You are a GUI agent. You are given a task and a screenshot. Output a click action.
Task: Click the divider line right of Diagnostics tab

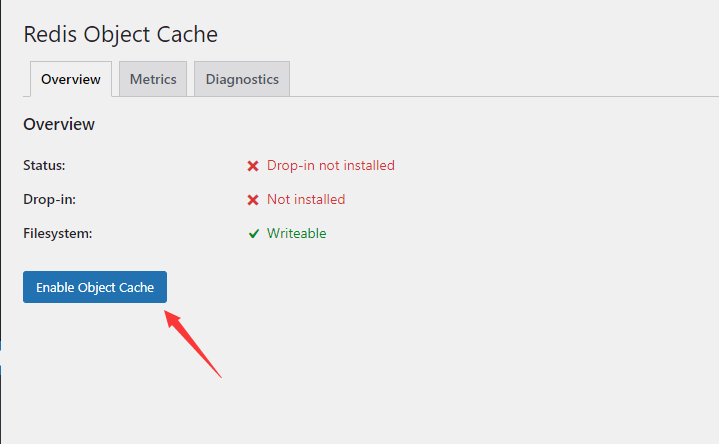[x=504, y=96]
